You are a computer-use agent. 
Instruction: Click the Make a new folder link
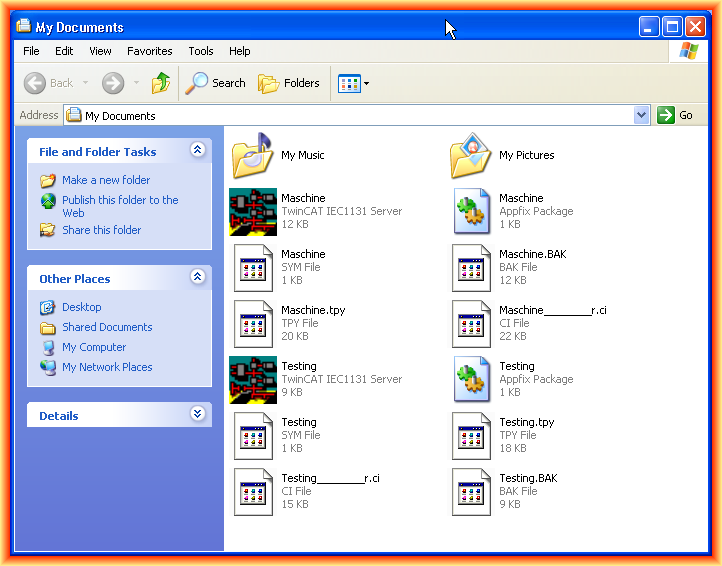click(x=106, y=180)
